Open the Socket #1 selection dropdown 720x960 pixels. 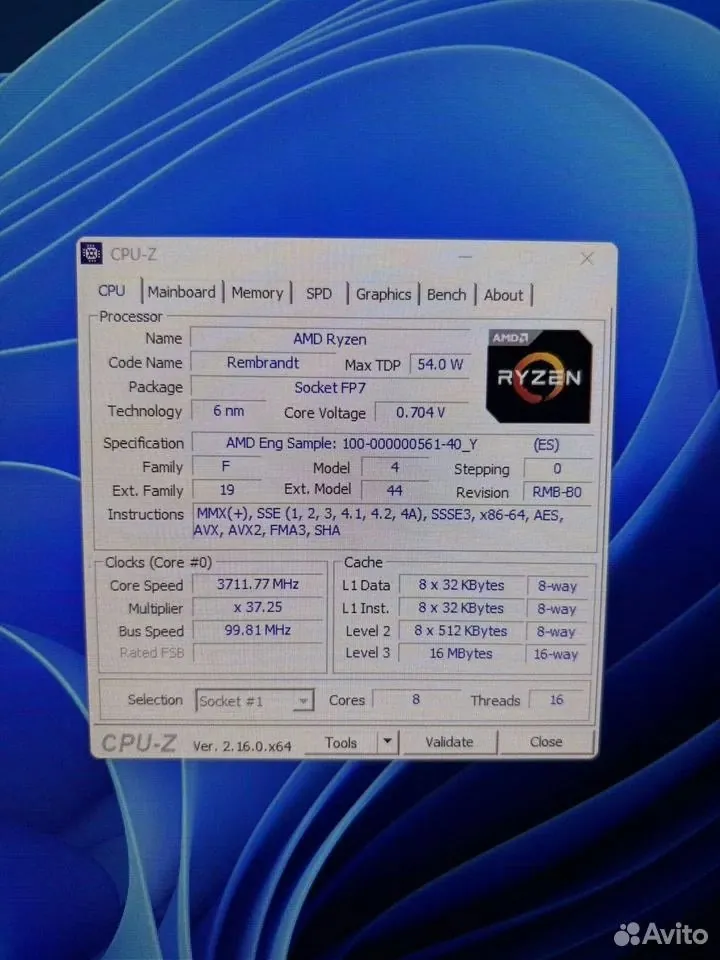pos(254,700)
